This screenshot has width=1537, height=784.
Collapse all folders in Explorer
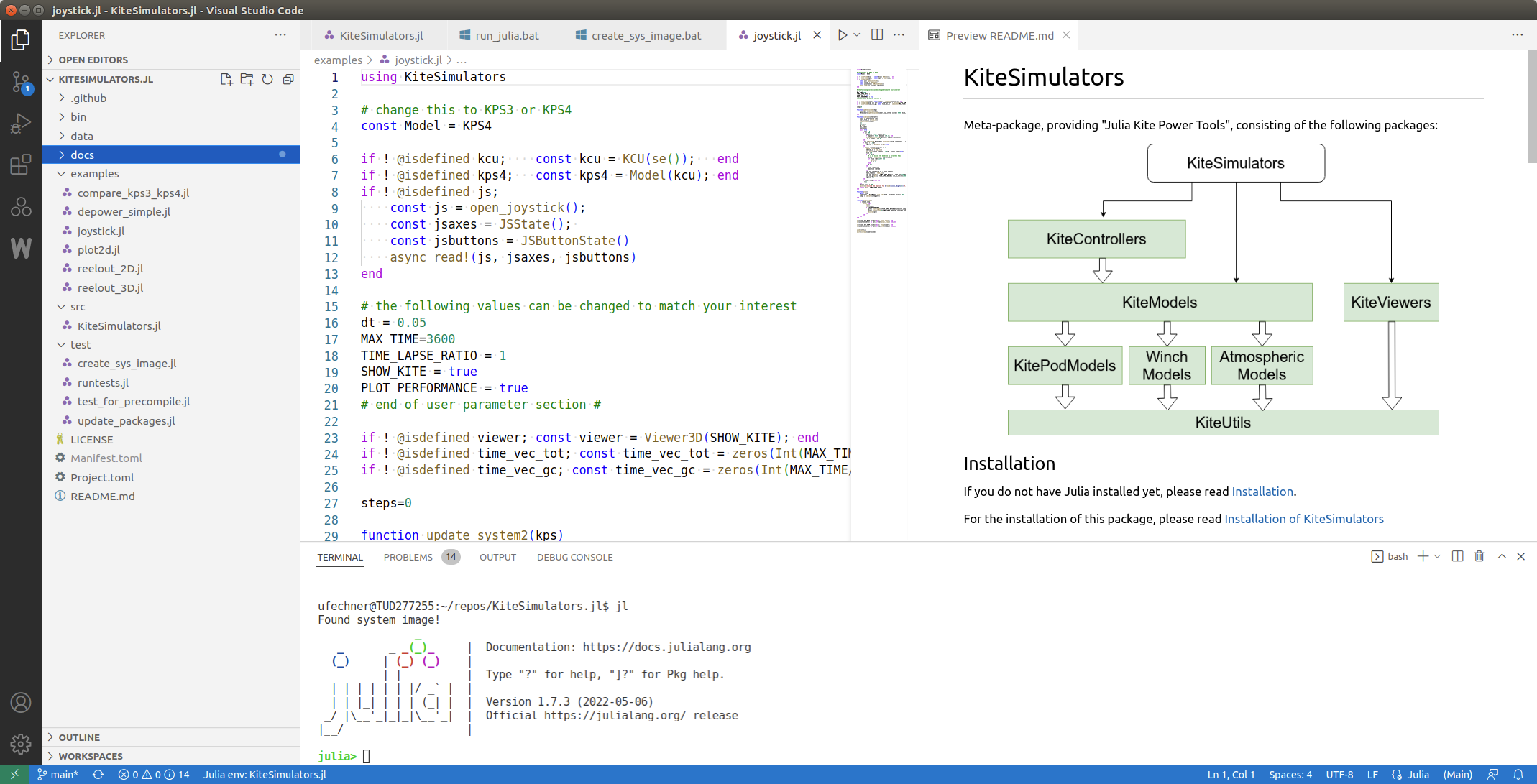(x=288, y=79)
